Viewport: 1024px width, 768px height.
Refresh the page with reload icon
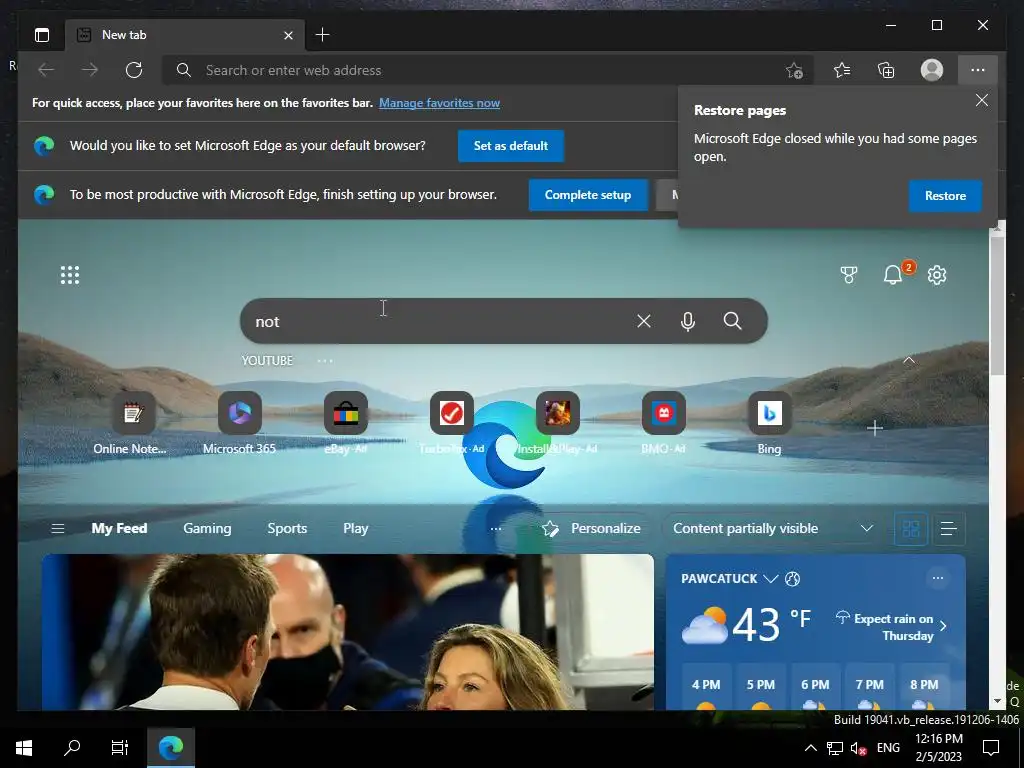click(134, 70)
